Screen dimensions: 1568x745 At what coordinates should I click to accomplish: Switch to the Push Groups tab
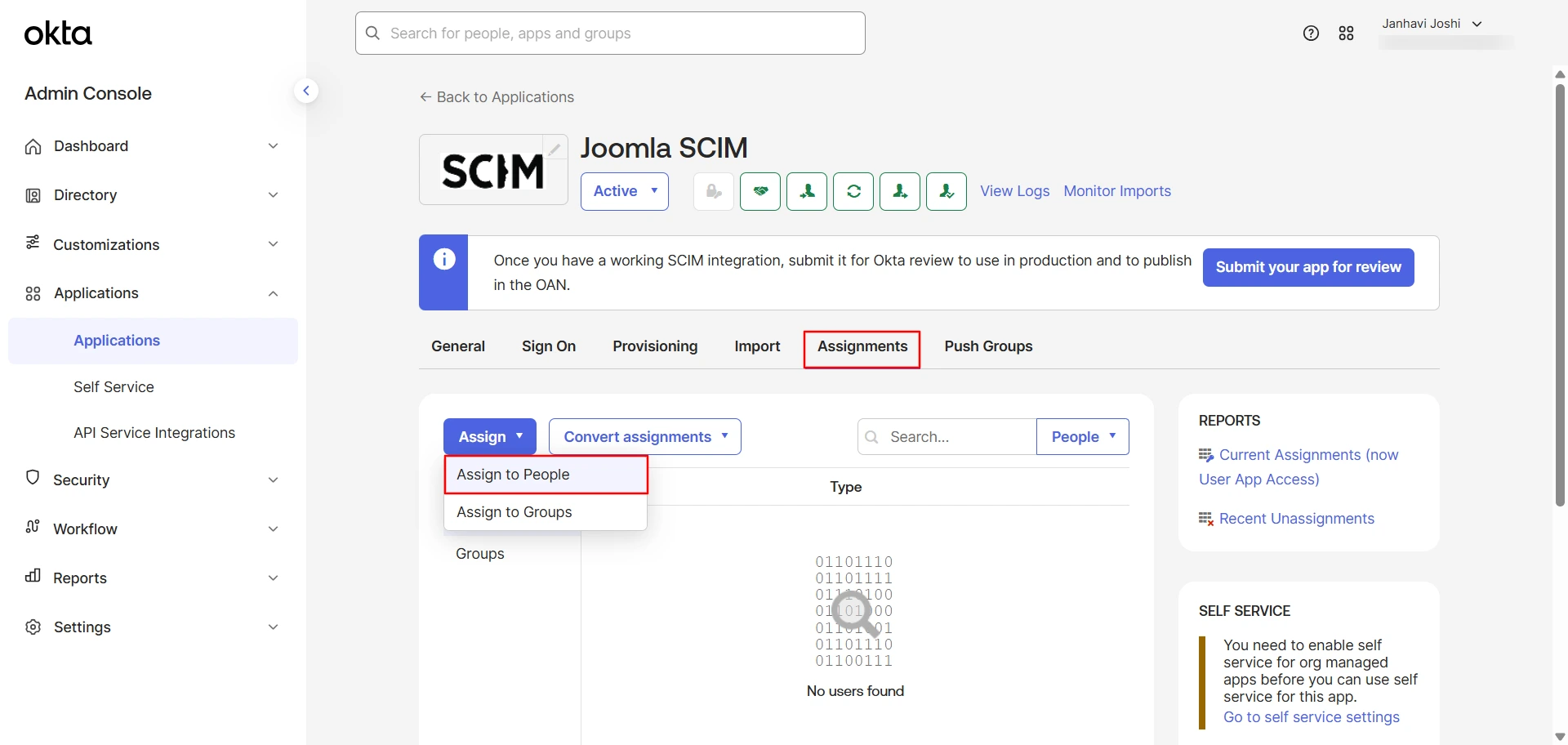coord(988,346)
